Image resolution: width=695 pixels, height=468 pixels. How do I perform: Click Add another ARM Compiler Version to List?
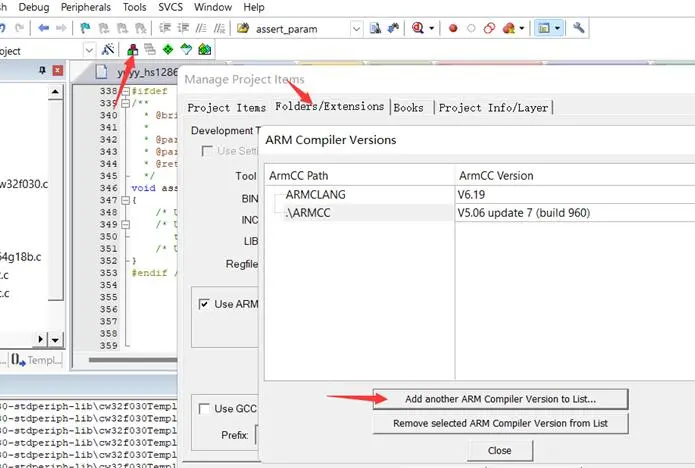coord(500,399)
